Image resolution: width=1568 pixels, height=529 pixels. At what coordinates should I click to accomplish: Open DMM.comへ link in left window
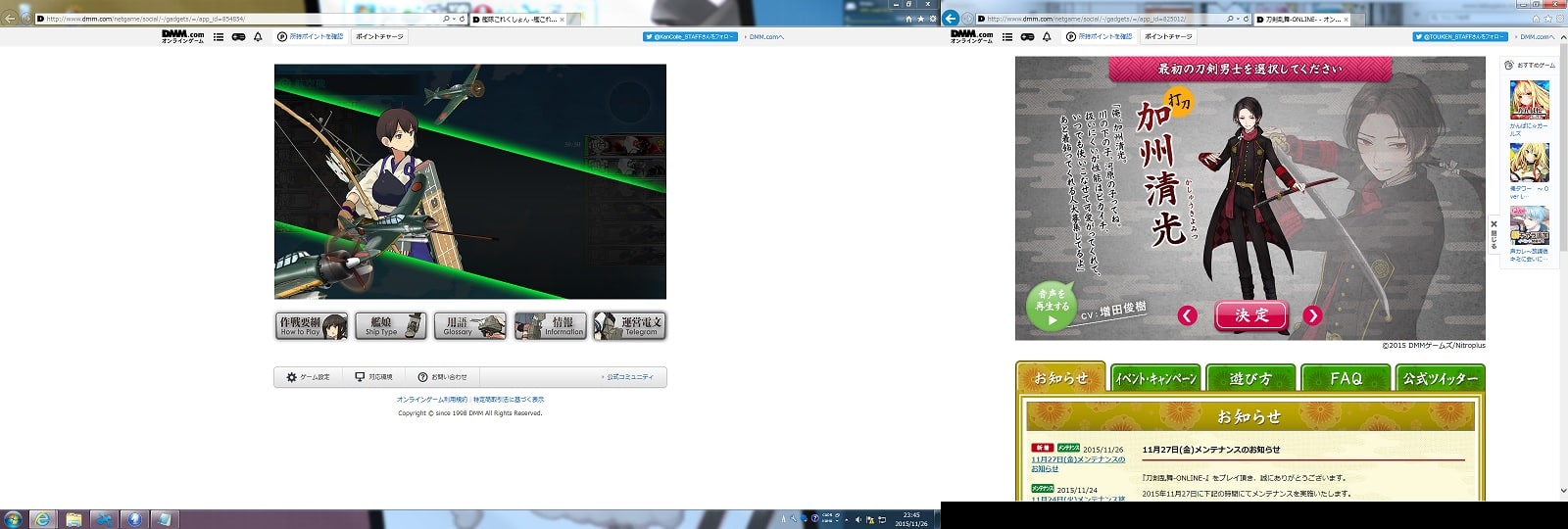tap(766, 37)
